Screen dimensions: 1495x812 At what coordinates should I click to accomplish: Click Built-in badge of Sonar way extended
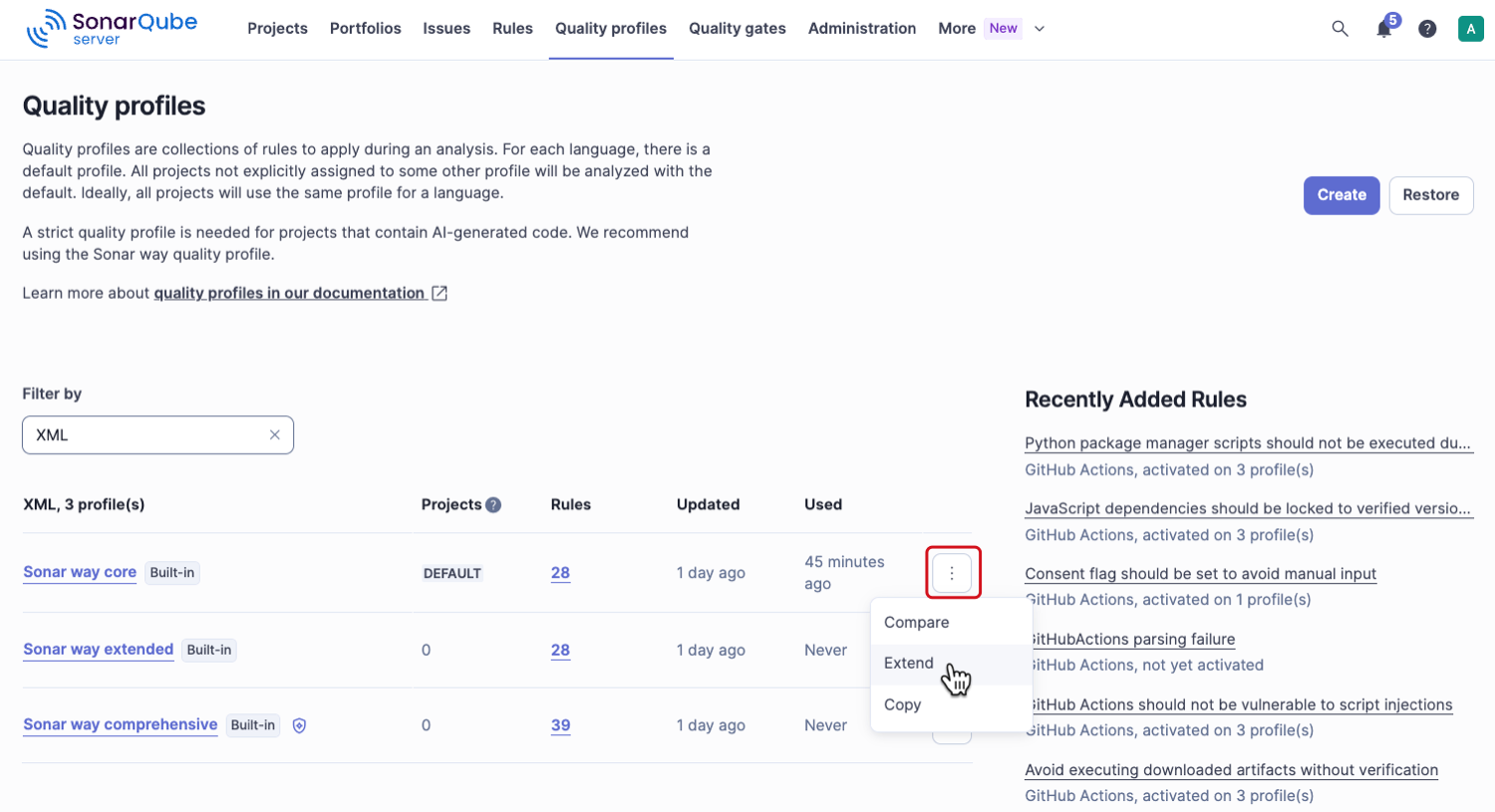pyautogui.click(x=209, y=650)
